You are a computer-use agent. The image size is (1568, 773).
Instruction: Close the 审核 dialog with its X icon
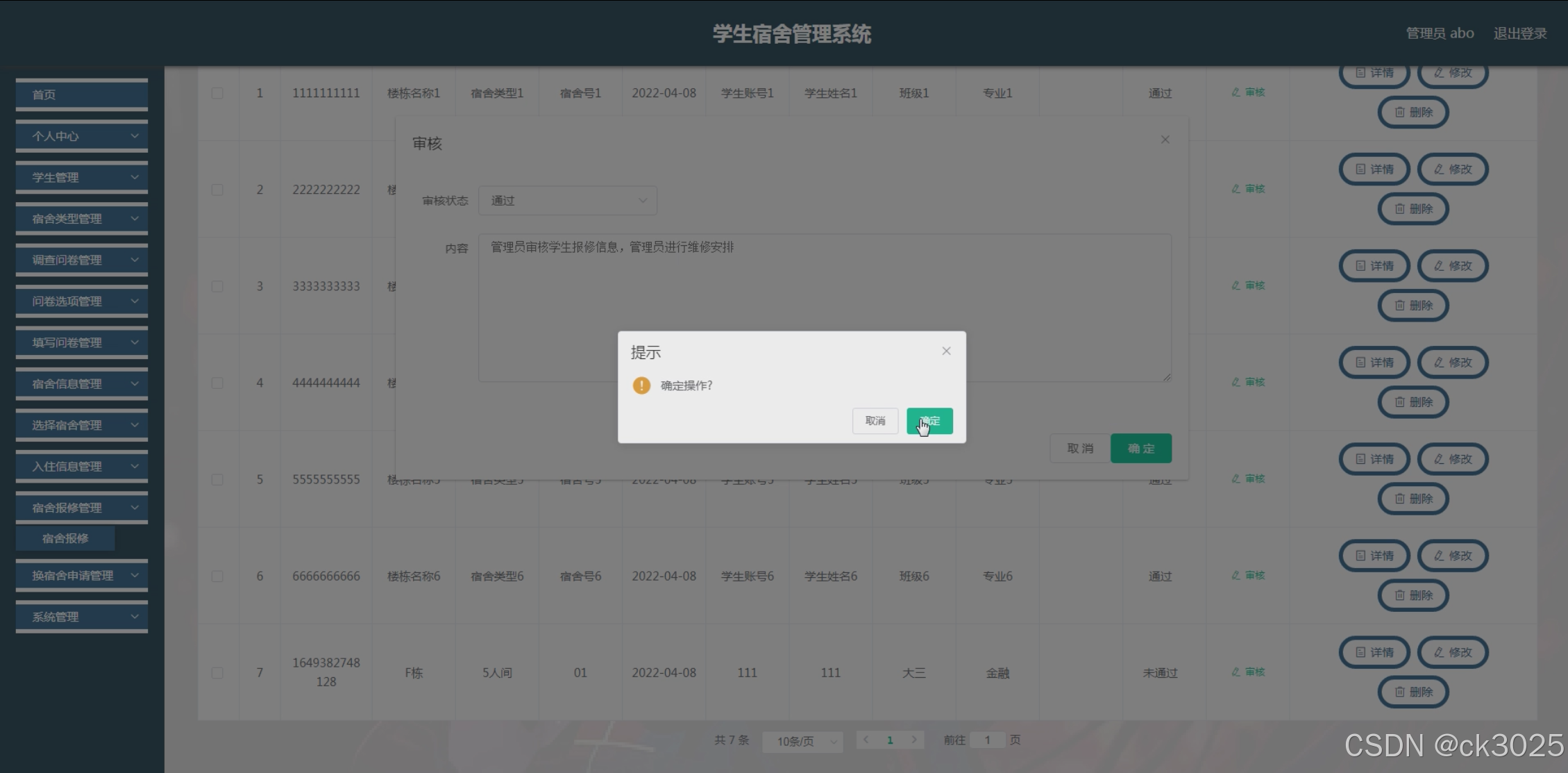point(1165,140)
